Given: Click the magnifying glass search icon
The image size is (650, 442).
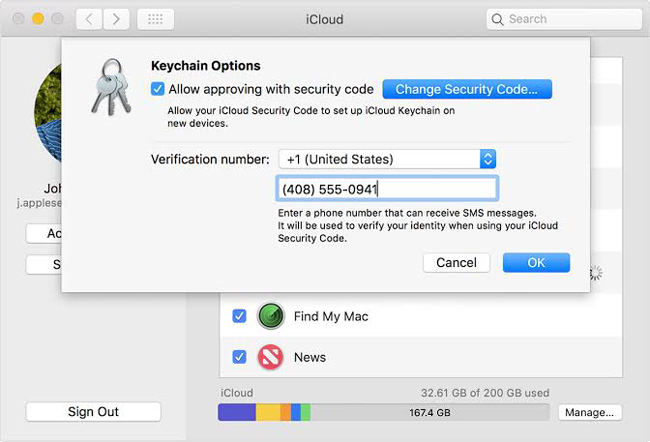Looking at the screenshot, I should (x=498, y=19).
